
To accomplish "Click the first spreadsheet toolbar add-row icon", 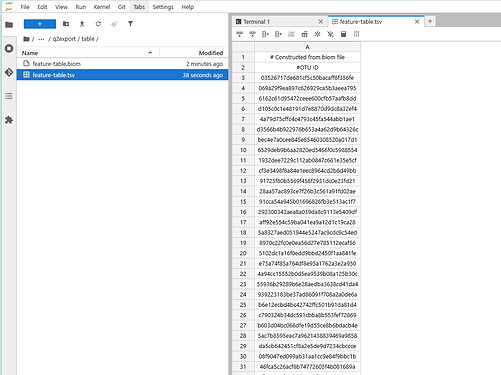I will point(239,34).
